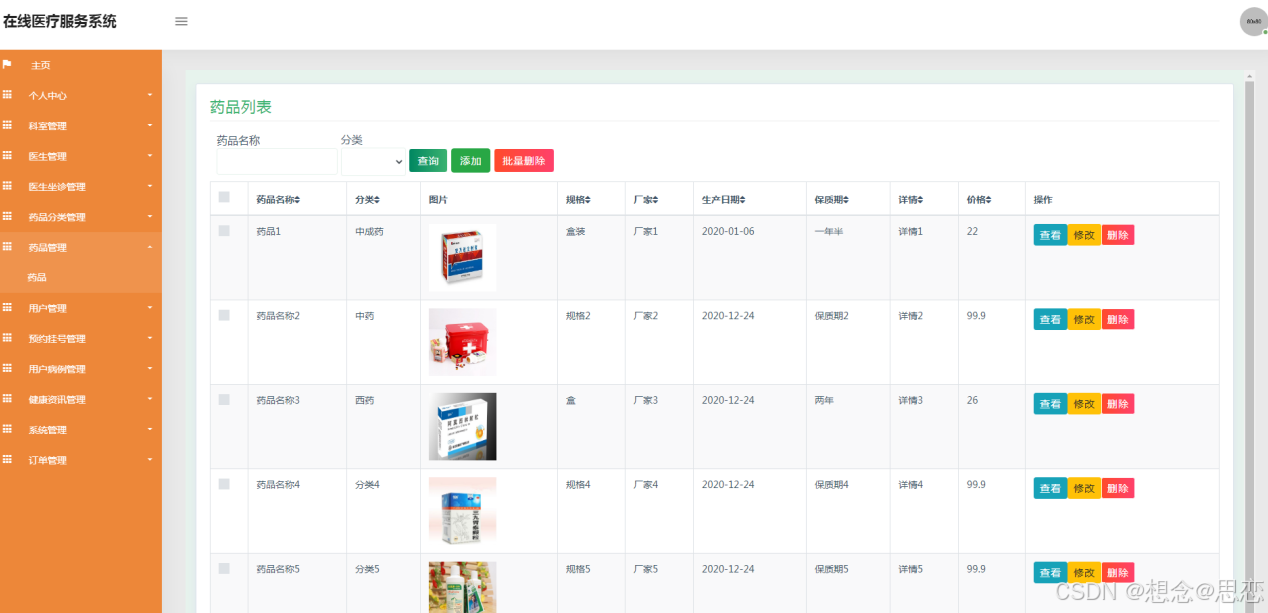Click the 添加 add button
This screenshot has height=613, width=1268.
[470, 160]
